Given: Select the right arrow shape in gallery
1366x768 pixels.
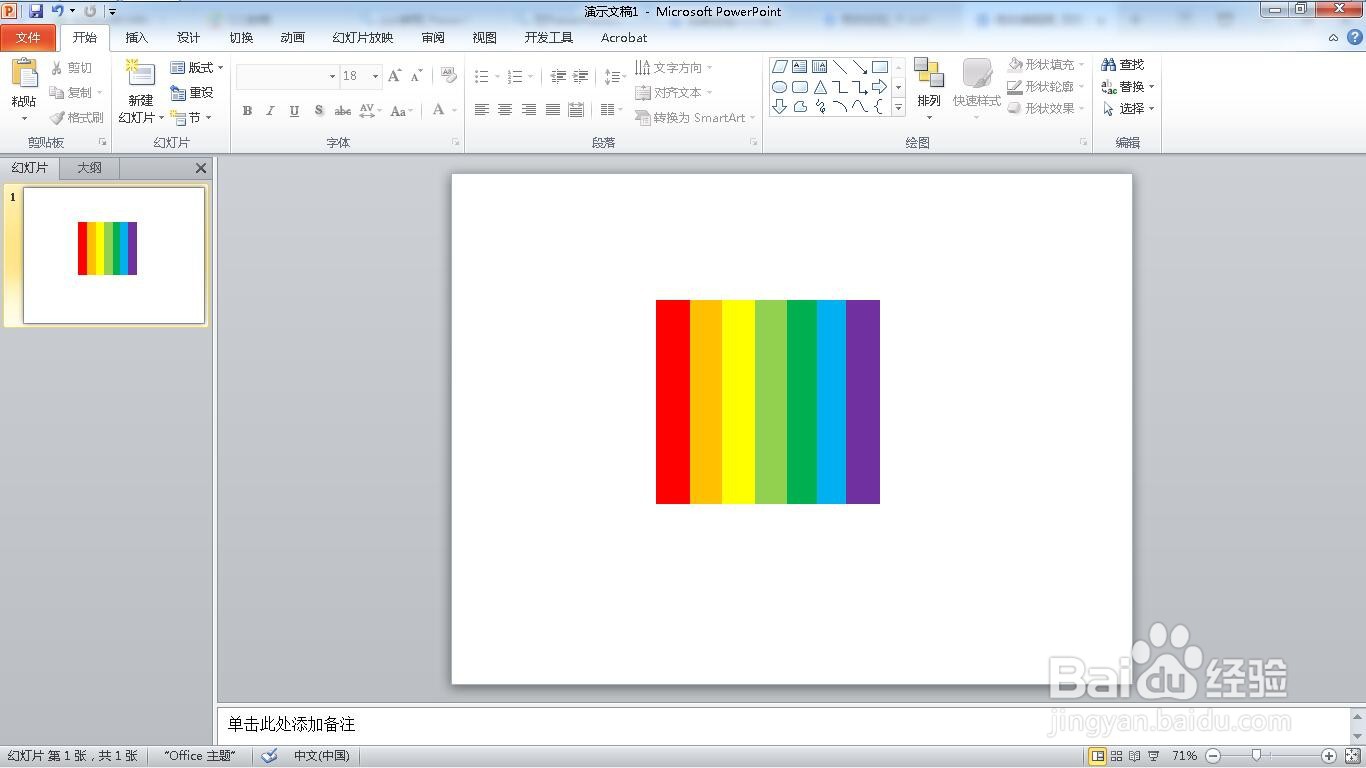Looking at the screenshot, I should pyautogui.click(x=880, y=87).
